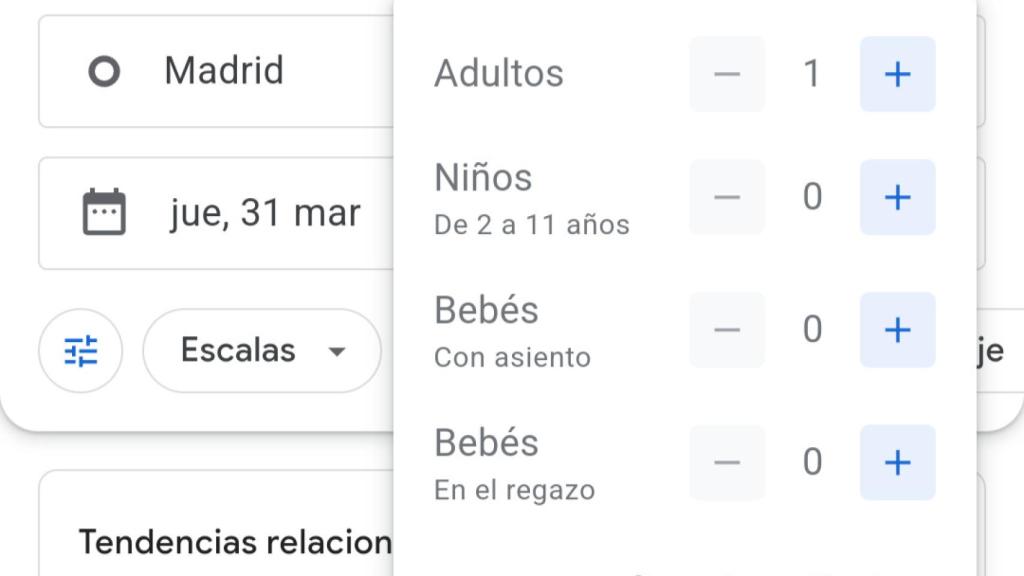Select the Niños De 2 a 11 años label
The width and height of the screenshot is (1024, 576).
click(532, 199)
